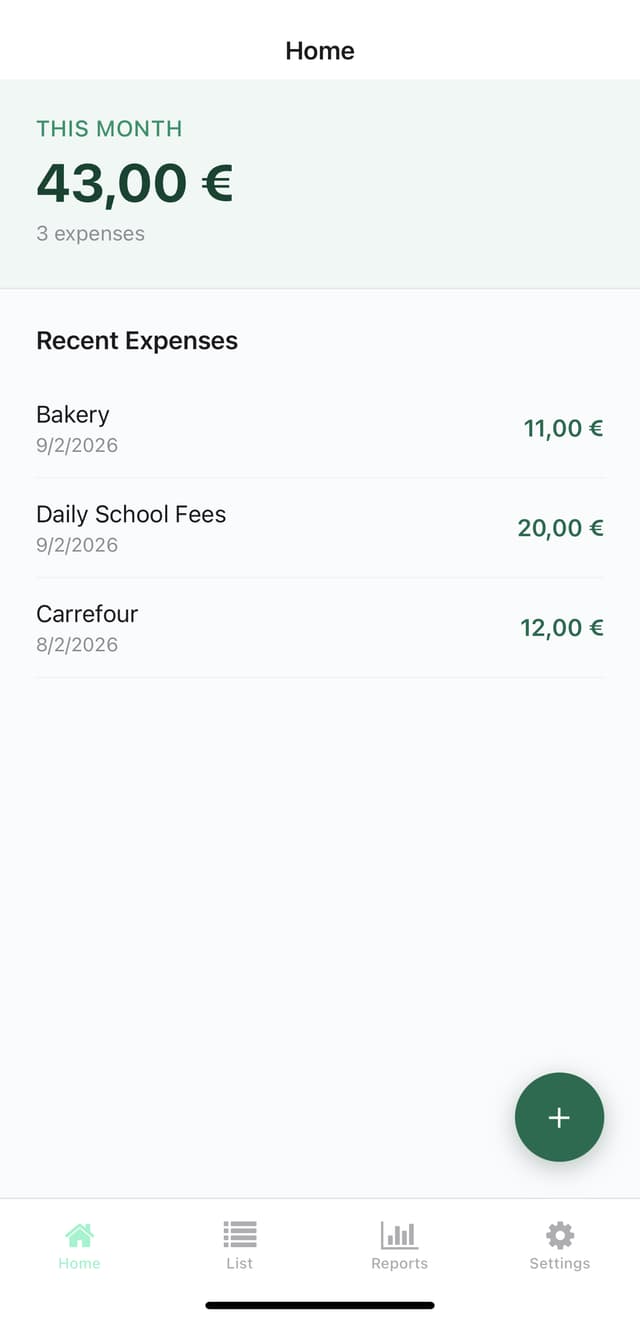640x1321 pixels.
Task: Open Settings via gear icon
Action: click(x=559, y=1234)
